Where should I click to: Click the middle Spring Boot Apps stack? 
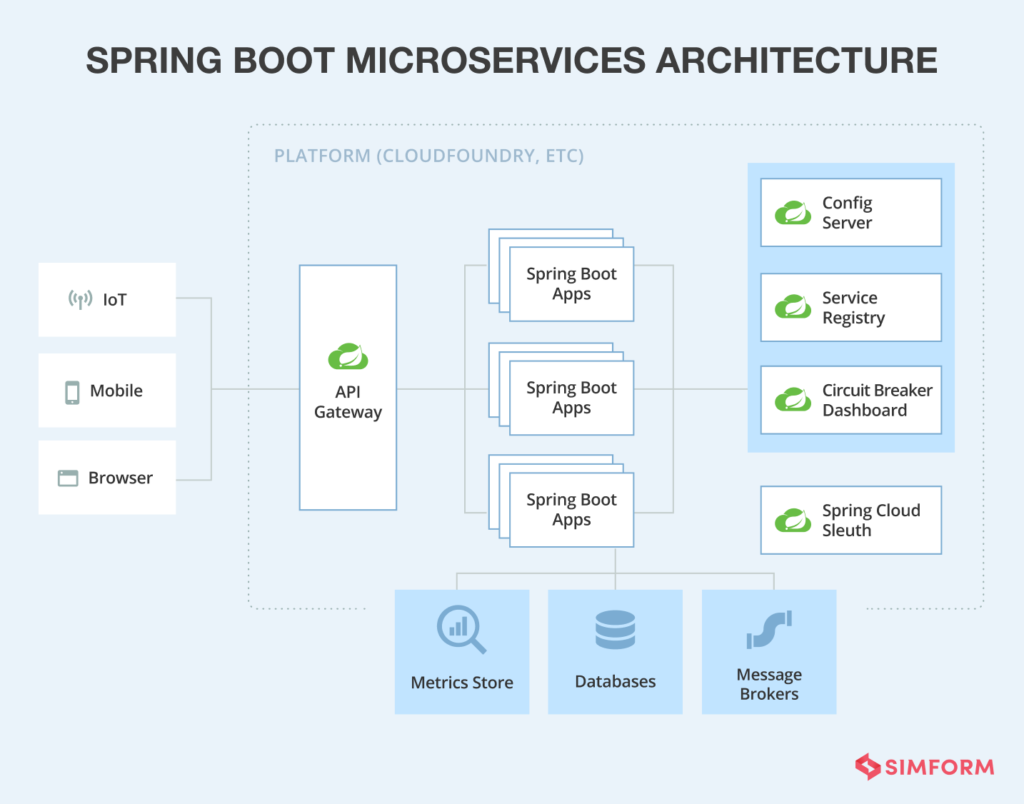571,397
